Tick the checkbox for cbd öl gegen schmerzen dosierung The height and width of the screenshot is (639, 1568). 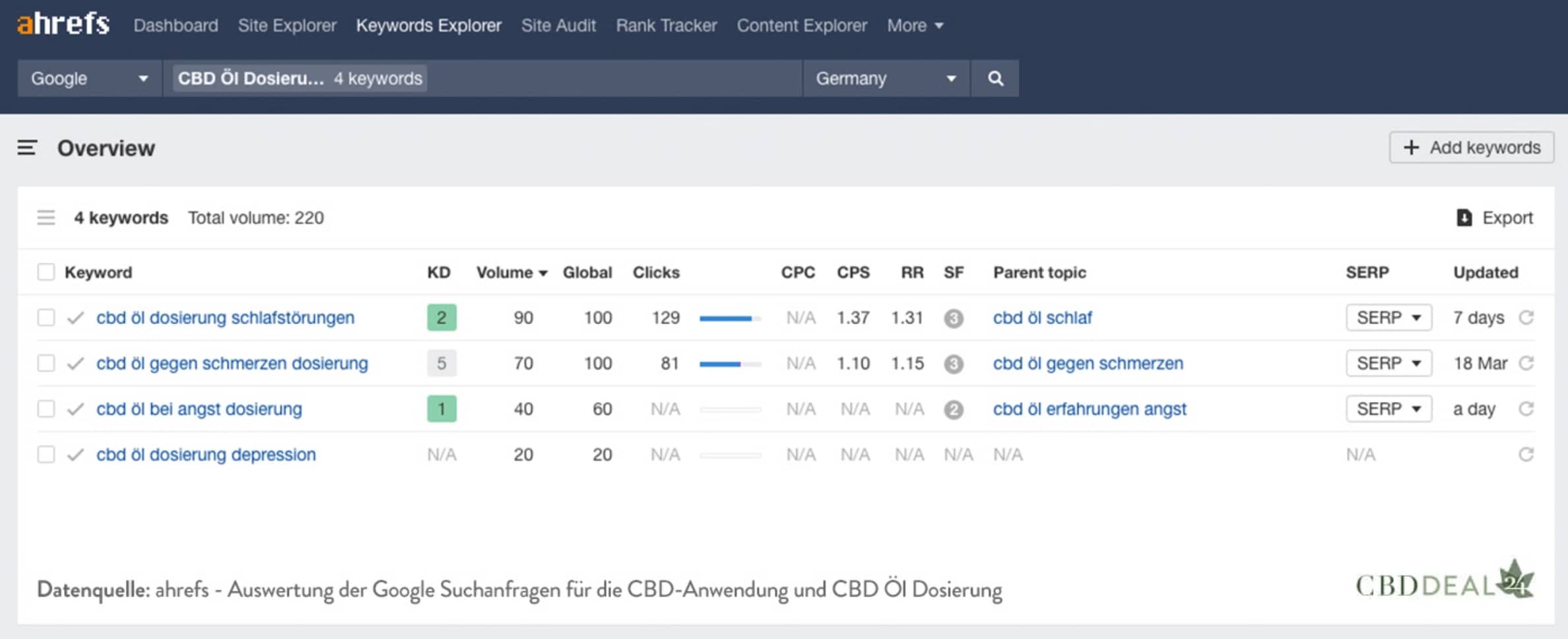click(x=46, y=363)
